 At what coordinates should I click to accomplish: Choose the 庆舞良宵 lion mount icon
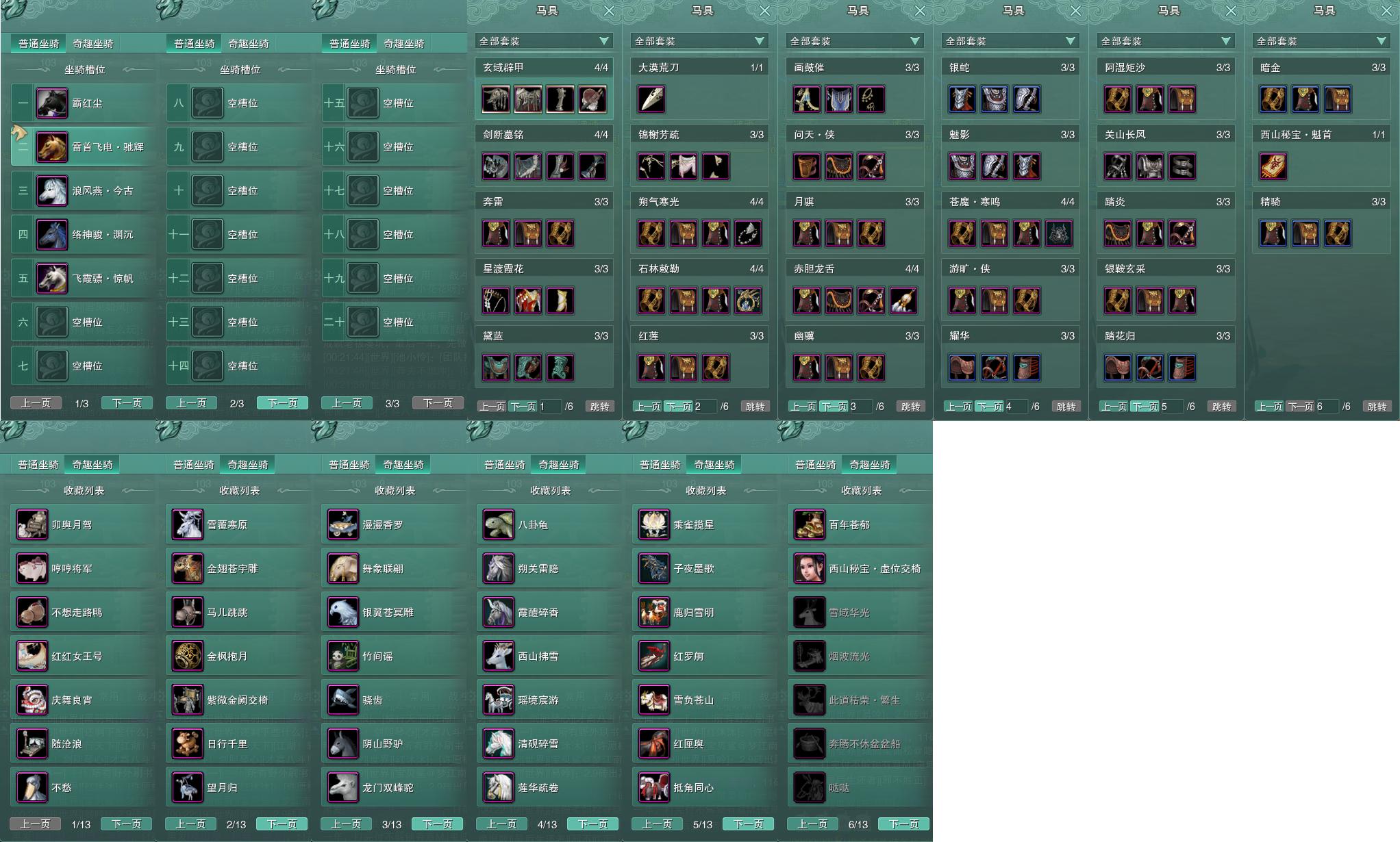click(32, 700)
